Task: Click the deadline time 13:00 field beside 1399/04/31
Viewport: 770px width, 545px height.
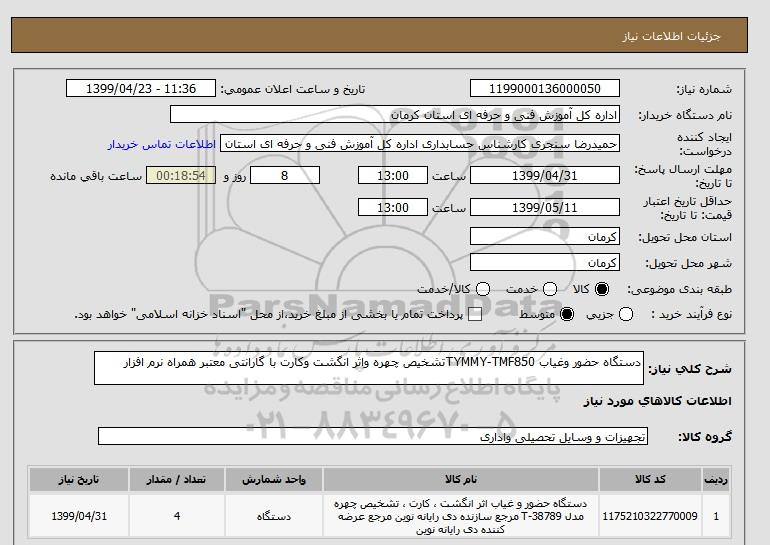Action: click(393, 175)
